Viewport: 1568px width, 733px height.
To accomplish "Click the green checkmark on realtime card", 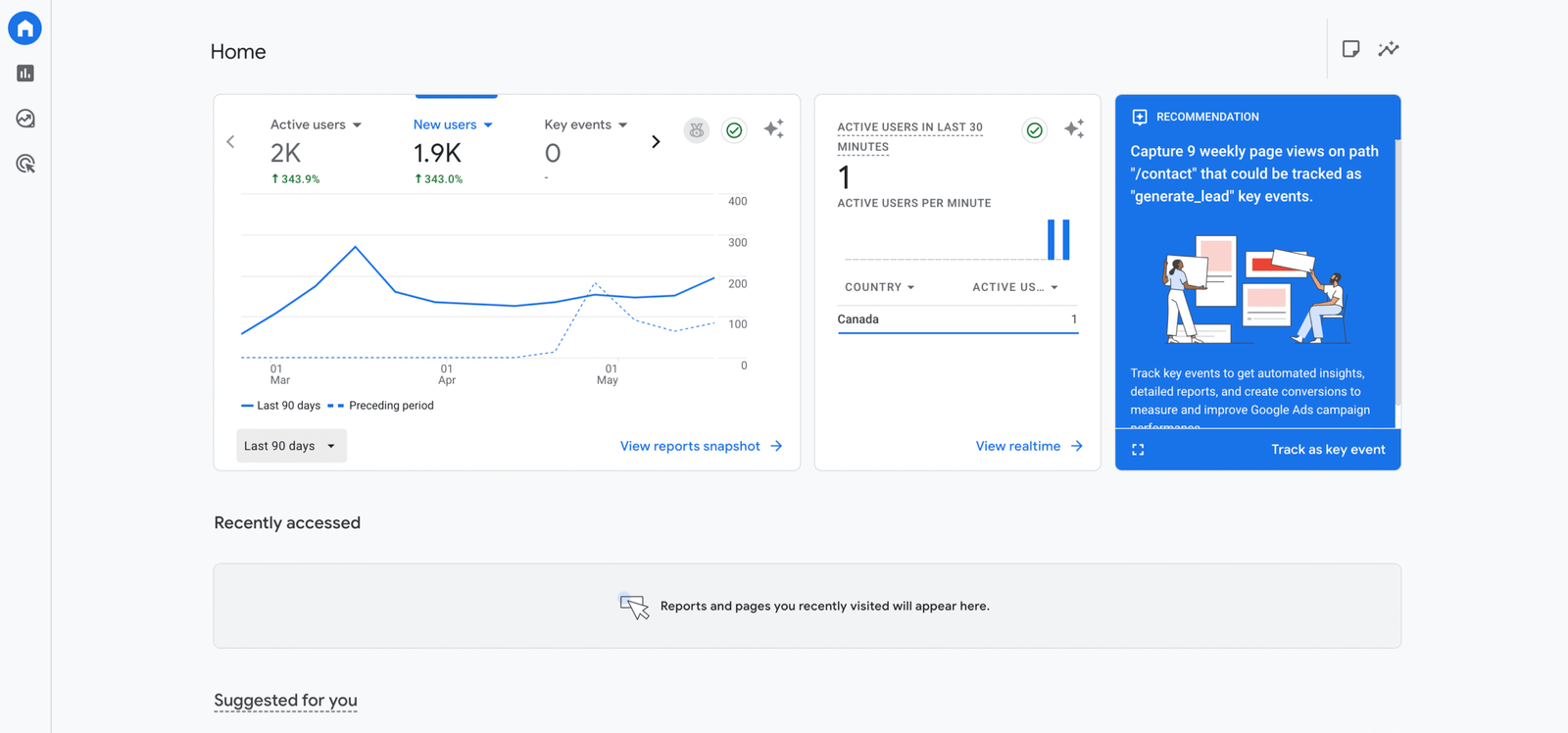I will point(1034,130).
